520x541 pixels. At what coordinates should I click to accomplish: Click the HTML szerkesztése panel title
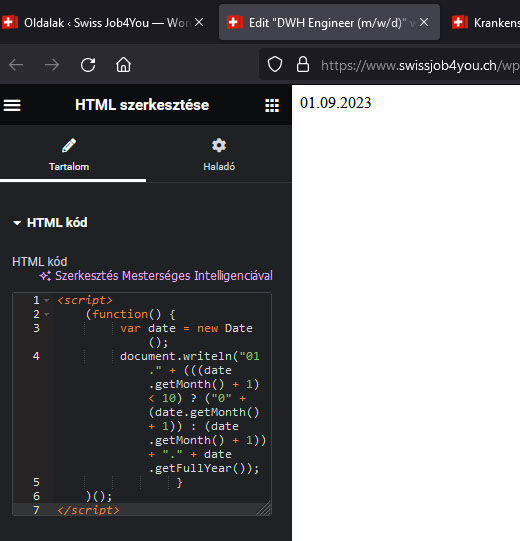coord(142,105)
